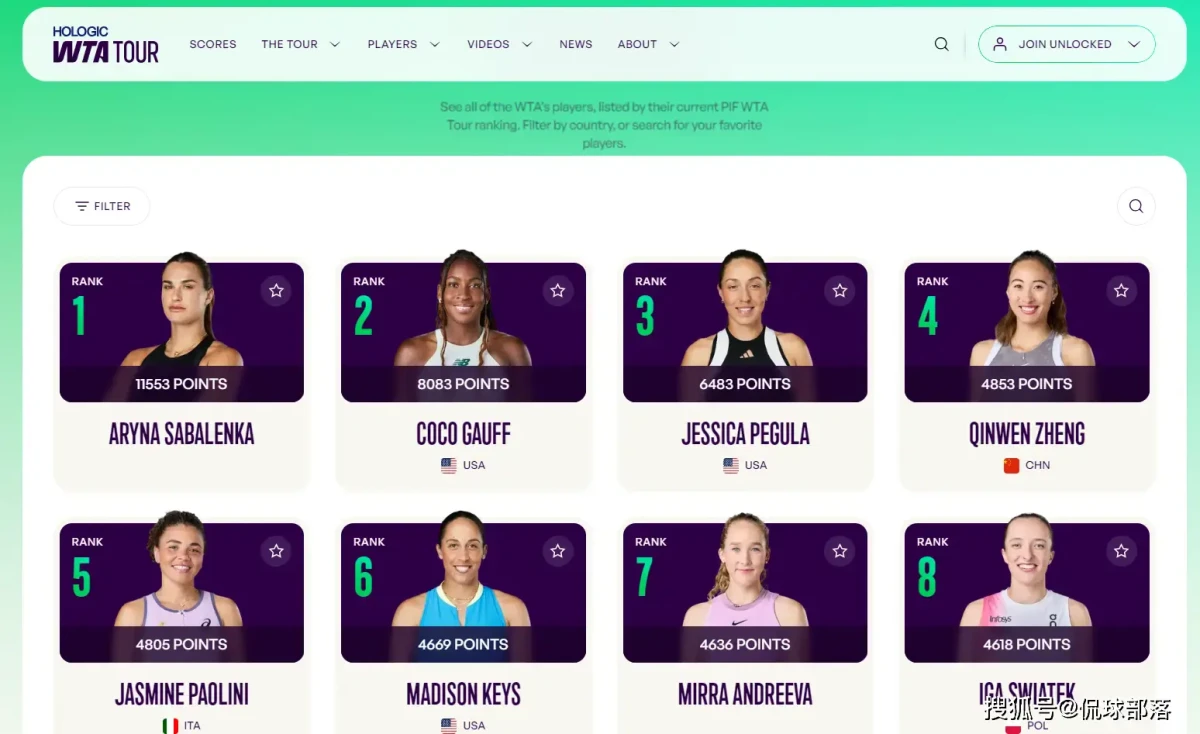This screenshot has width=1200, height=734.
Task: Star Mirra Andreeva's player card
Action: click(840, 551)
